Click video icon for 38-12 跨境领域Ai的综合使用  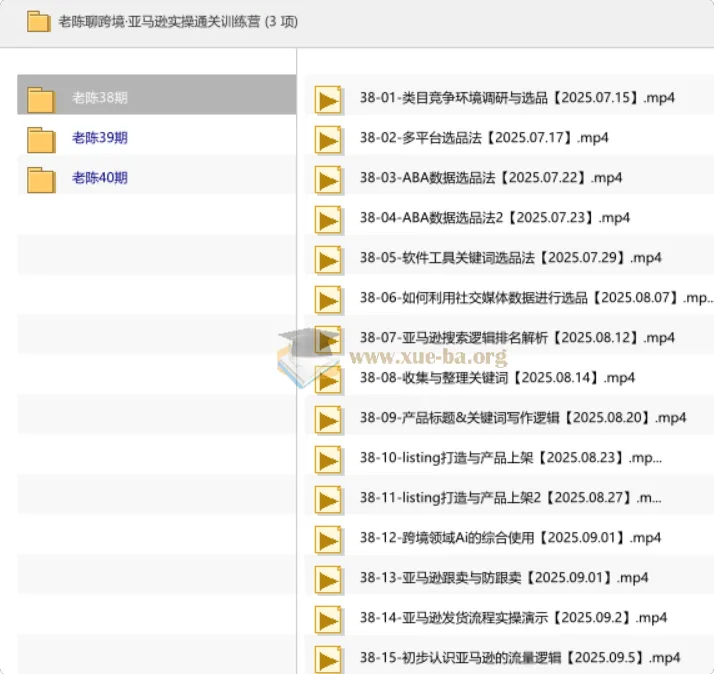click(328, 540)
